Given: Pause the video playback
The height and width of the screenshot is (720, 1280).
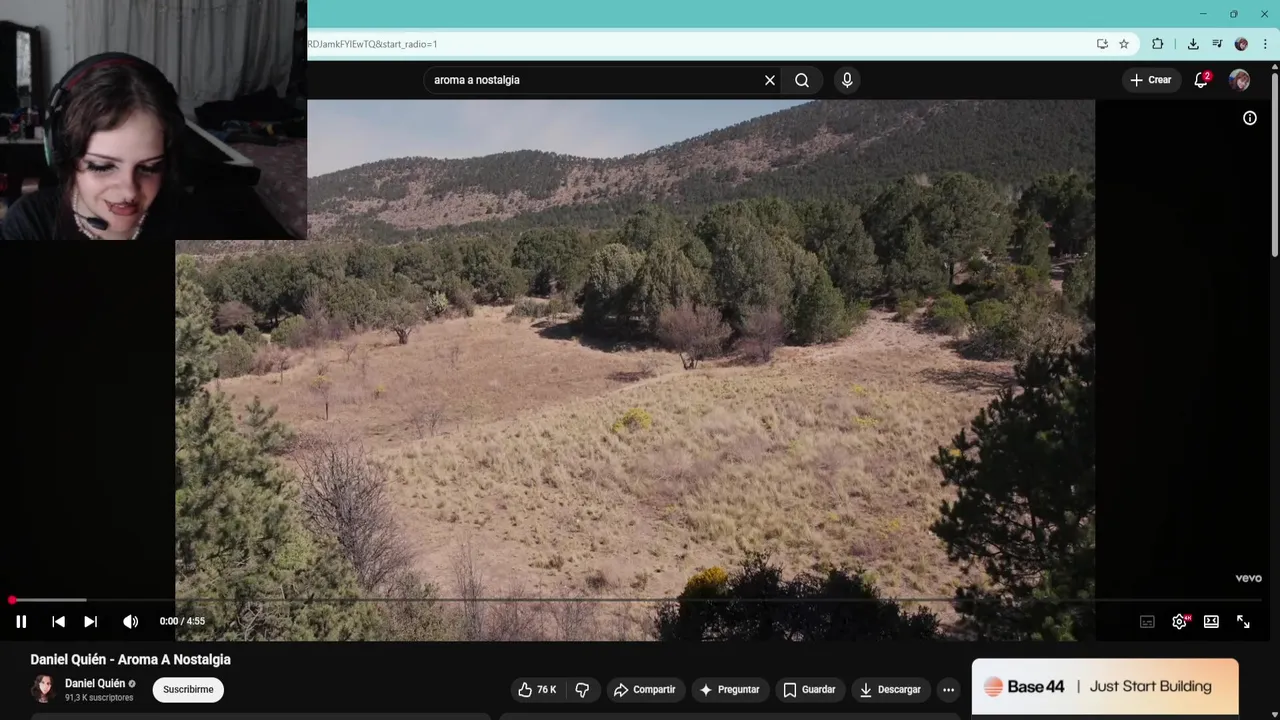Looking at the screenshot, I should [x=21, y=621].
